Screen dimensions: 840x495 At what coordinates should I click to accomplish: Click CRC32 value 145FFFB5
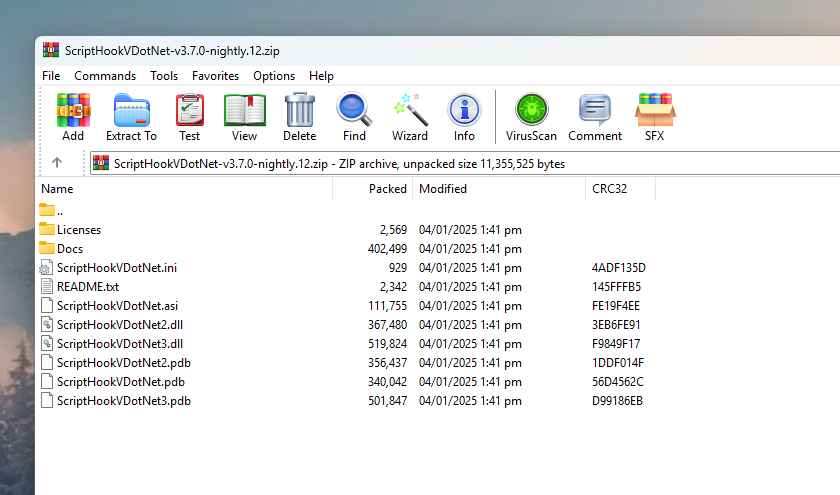click(616, 287)
